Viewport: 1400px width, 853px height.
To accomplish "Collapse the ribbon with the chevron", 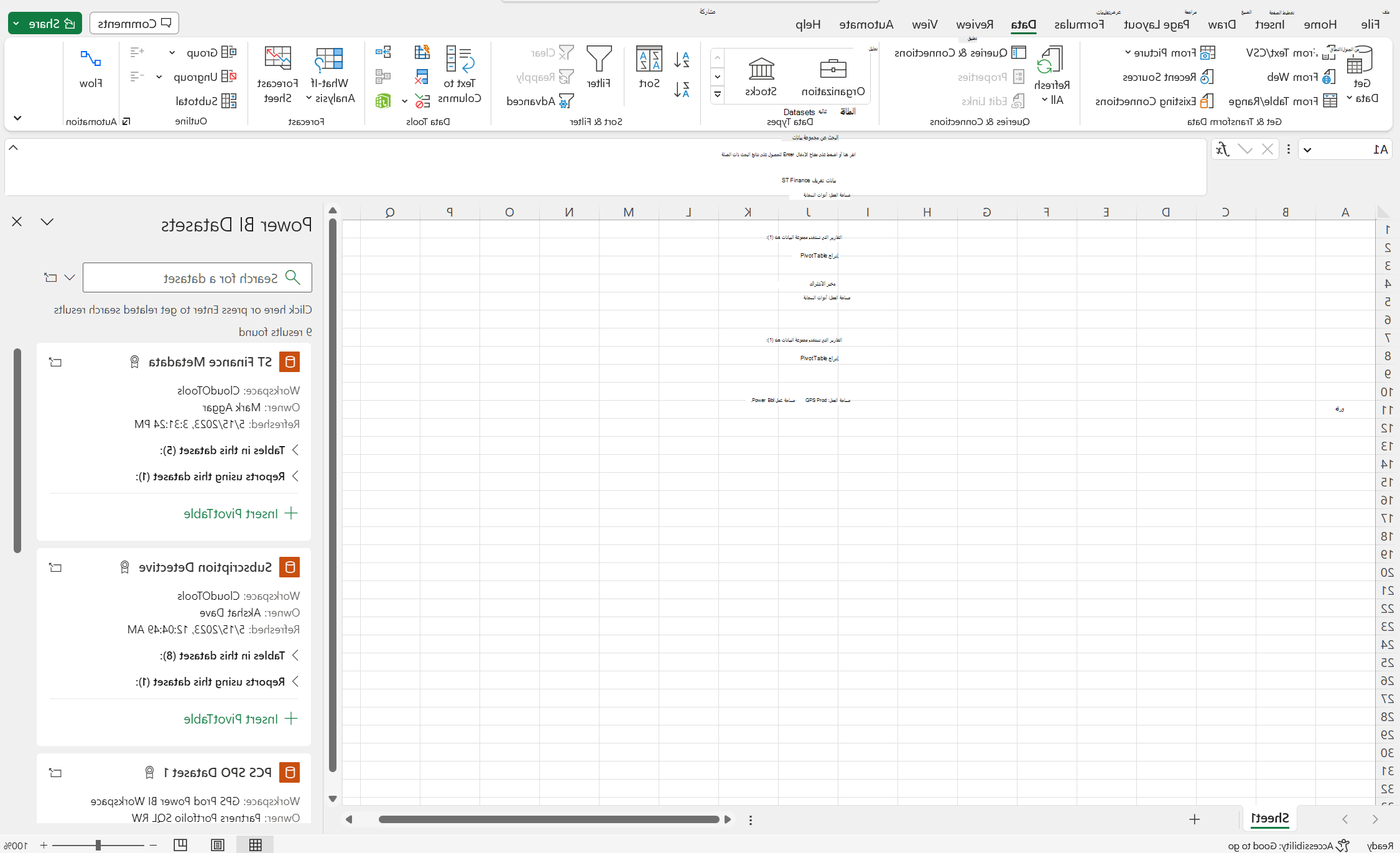I will (x=17, y=118).
